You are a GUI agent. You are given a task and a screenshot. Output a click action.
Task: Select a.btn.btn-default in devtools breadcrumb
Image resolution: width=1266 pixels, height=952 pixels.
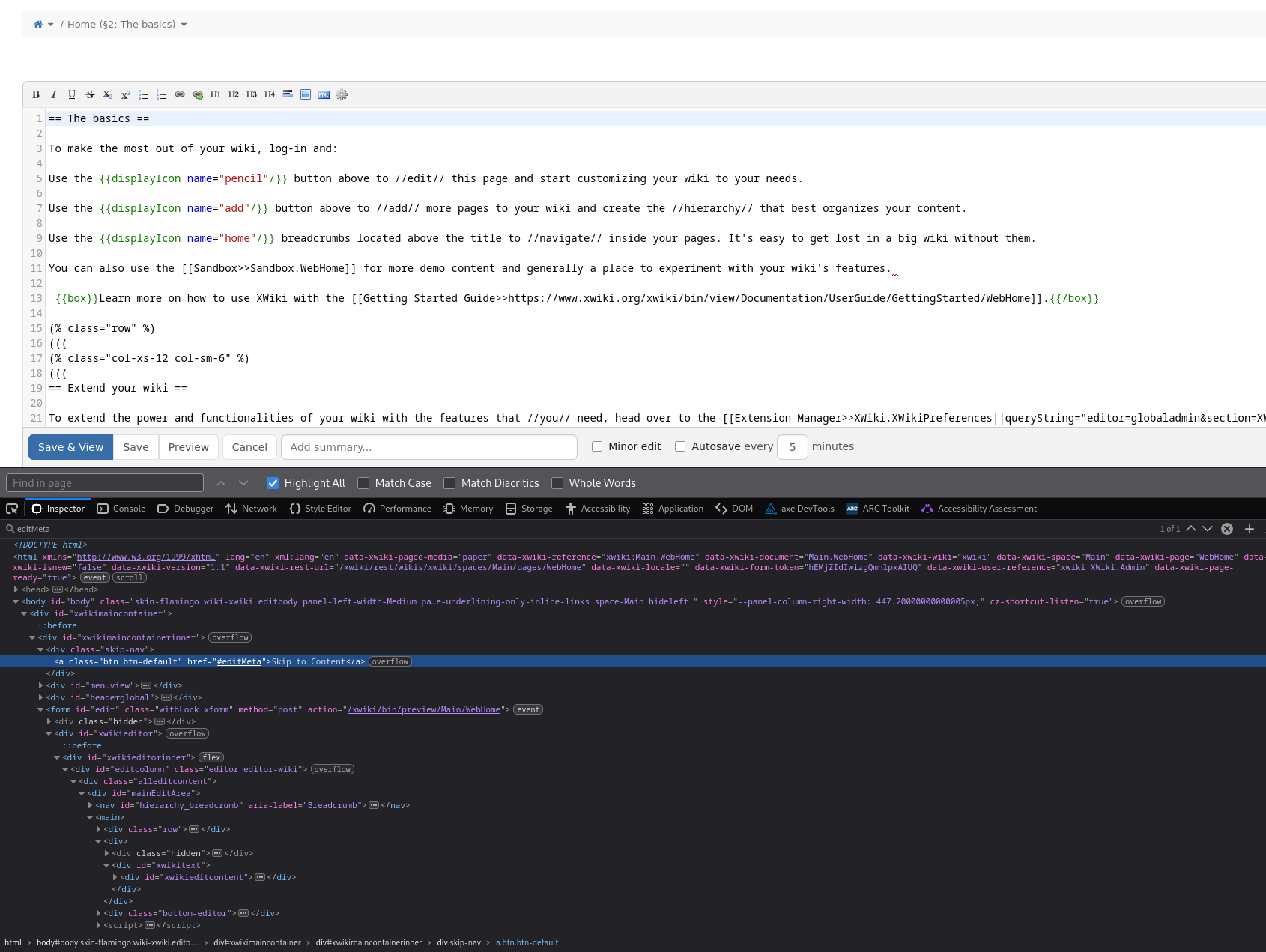(527, 942)
